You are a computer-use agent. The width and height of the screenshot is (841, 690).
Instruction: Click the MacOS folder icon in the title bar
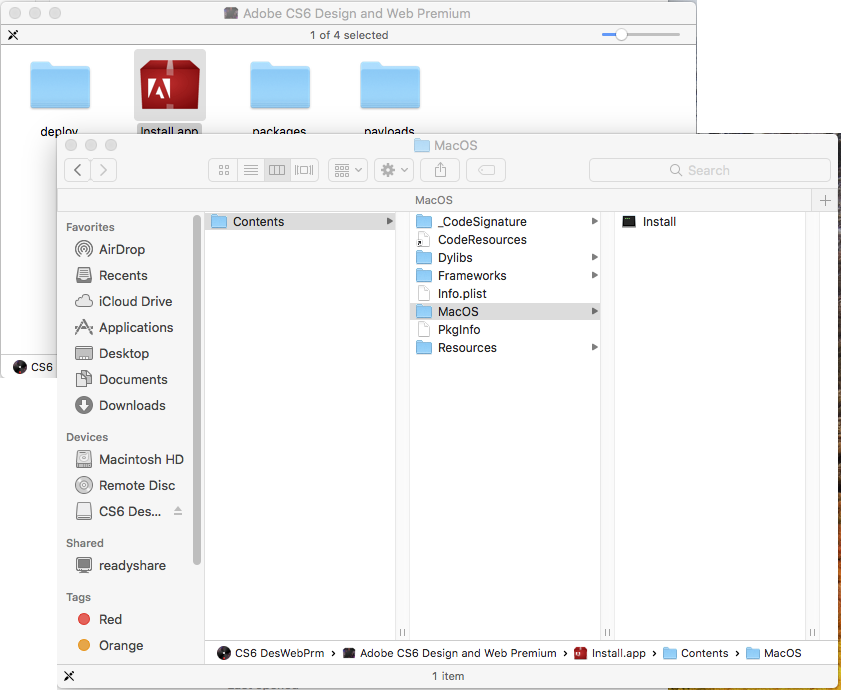422,145
